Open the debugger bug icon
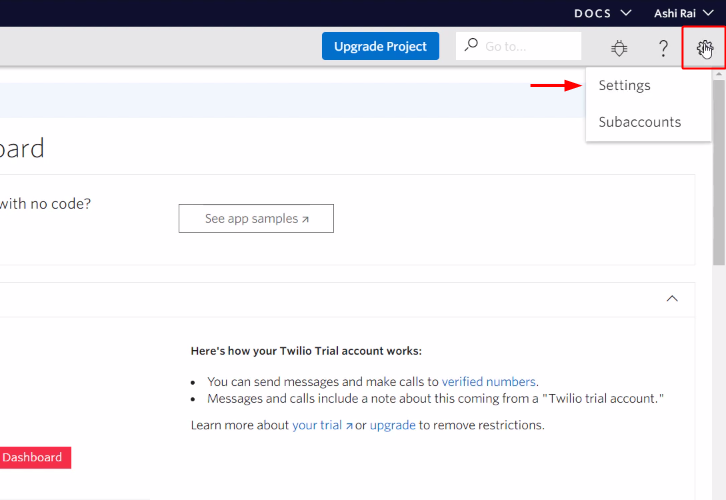Screen dimensions: 726x500 point(619,48)
